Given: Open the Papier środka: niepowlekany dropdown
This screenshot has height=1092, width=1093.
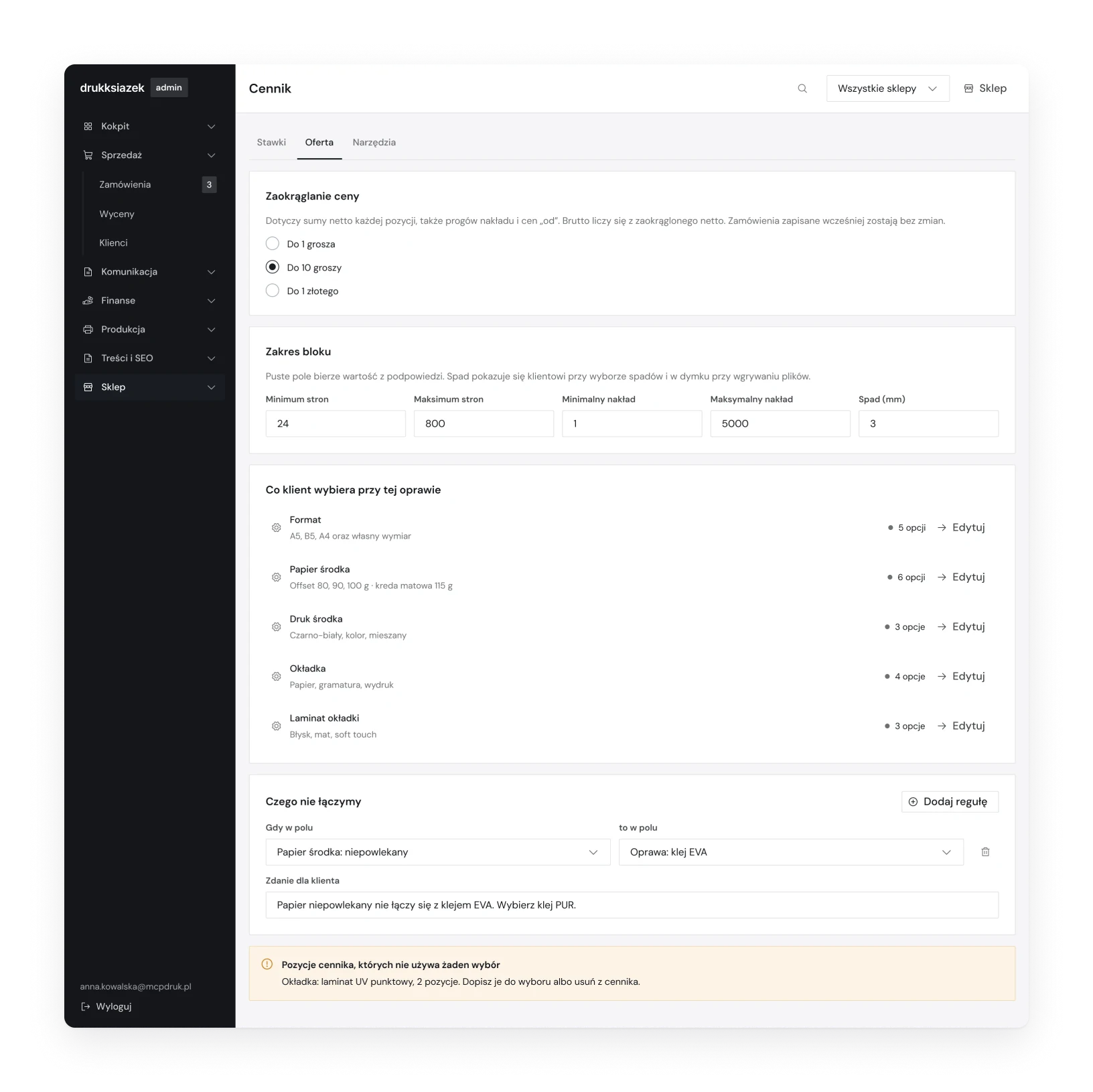Looking at the screenshot, I should [437, 851].
